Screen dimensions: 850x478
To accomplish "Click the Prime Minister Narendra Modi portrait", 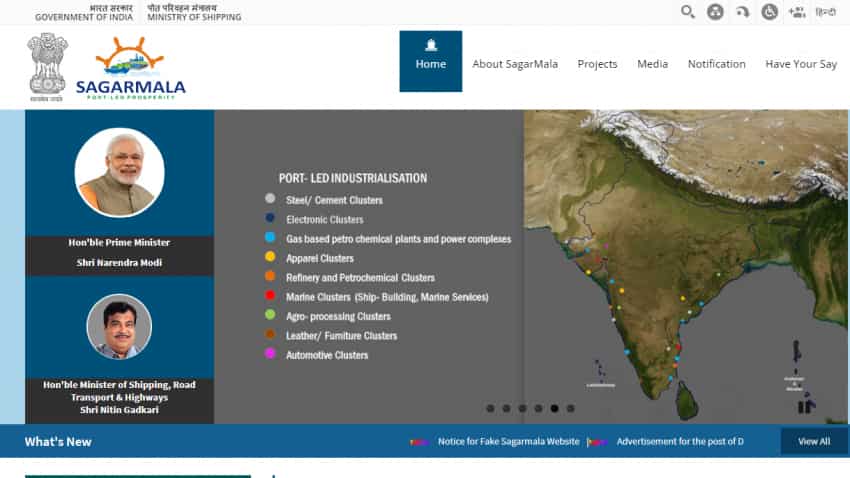I will [x=119, y=173].
